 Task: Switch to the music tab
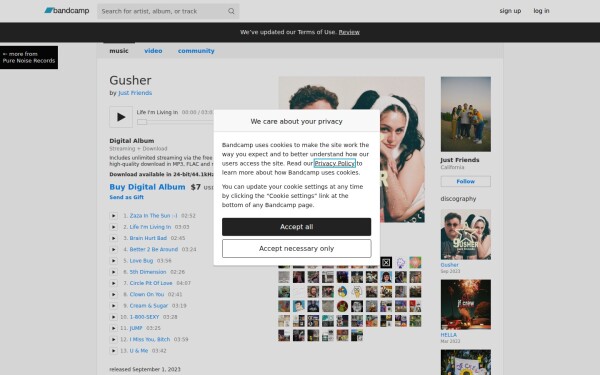tap(119, 51)
